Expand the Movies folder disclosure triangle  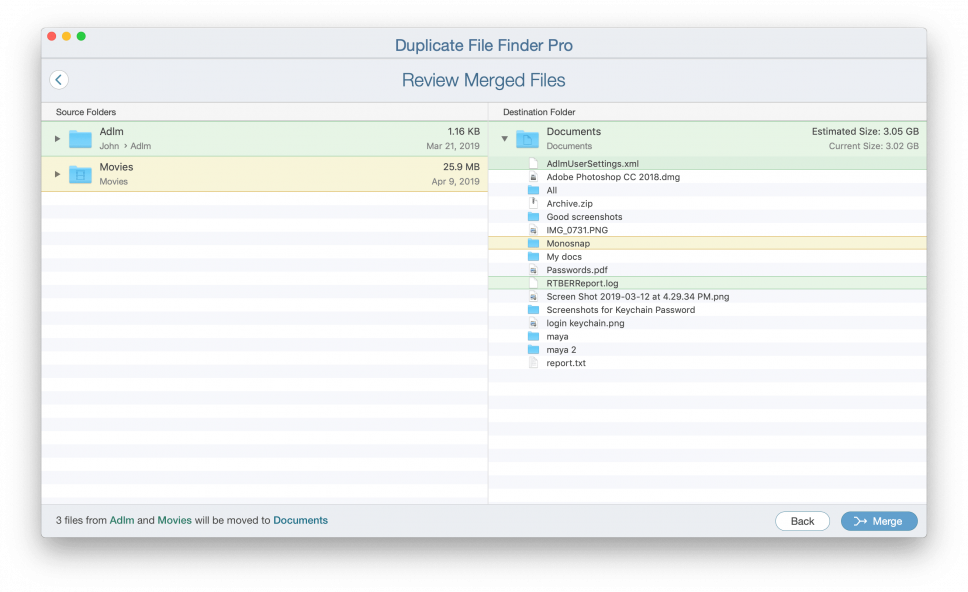tap(57, 173)
